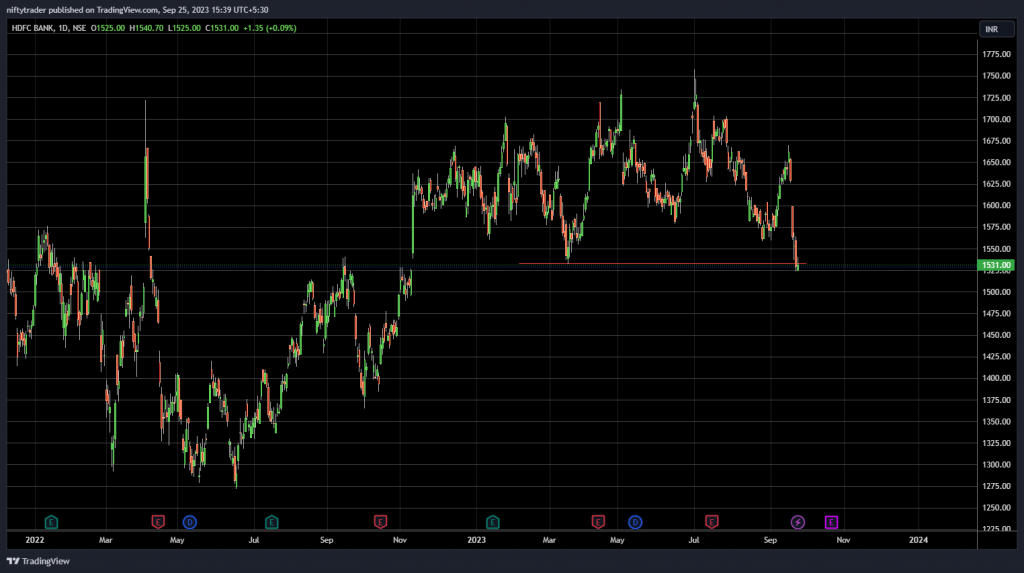Click the 1550.00 price axis label
This screenshot has width=1024, height=573.
[x=997, y=249]
